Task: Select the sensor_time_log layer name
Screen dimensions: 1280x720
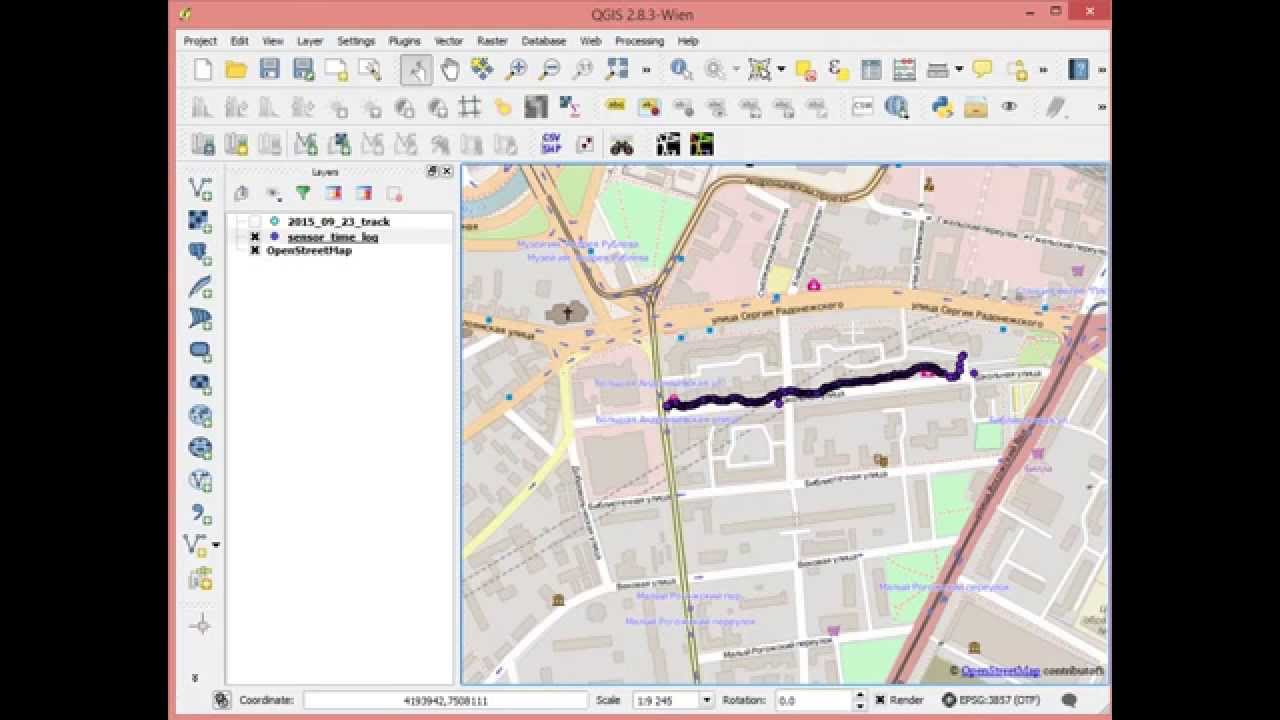Action: (333, 237)
